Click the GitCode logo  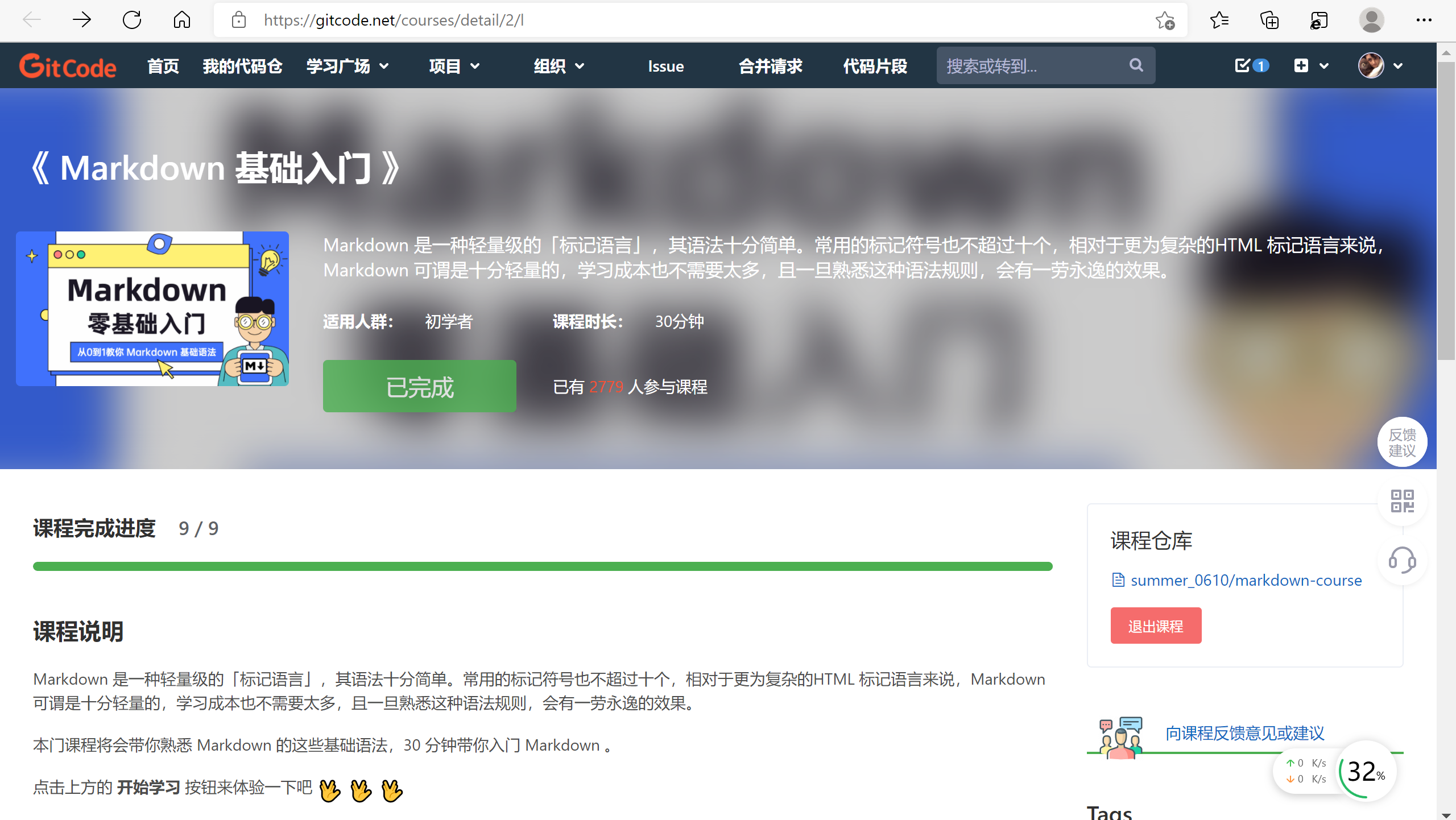(67, 66)
